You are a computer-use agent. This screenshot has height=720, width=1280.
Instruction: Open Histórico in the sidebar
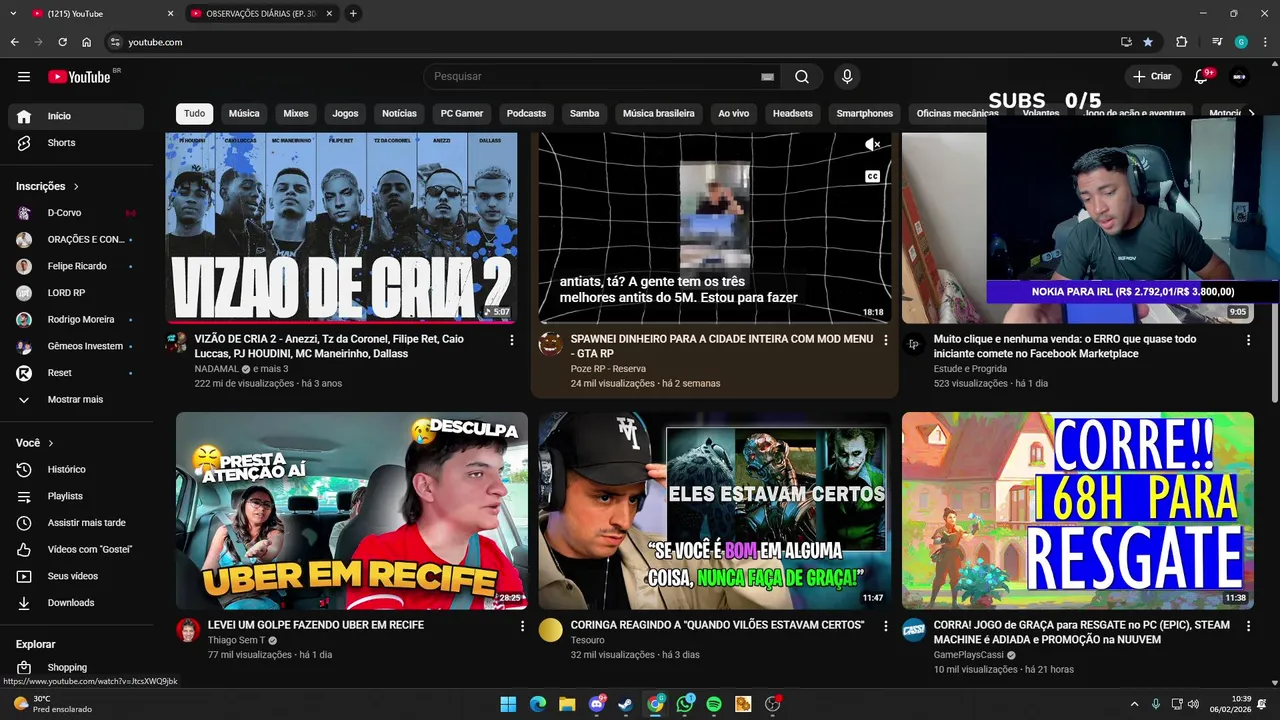tap(75, 469)
